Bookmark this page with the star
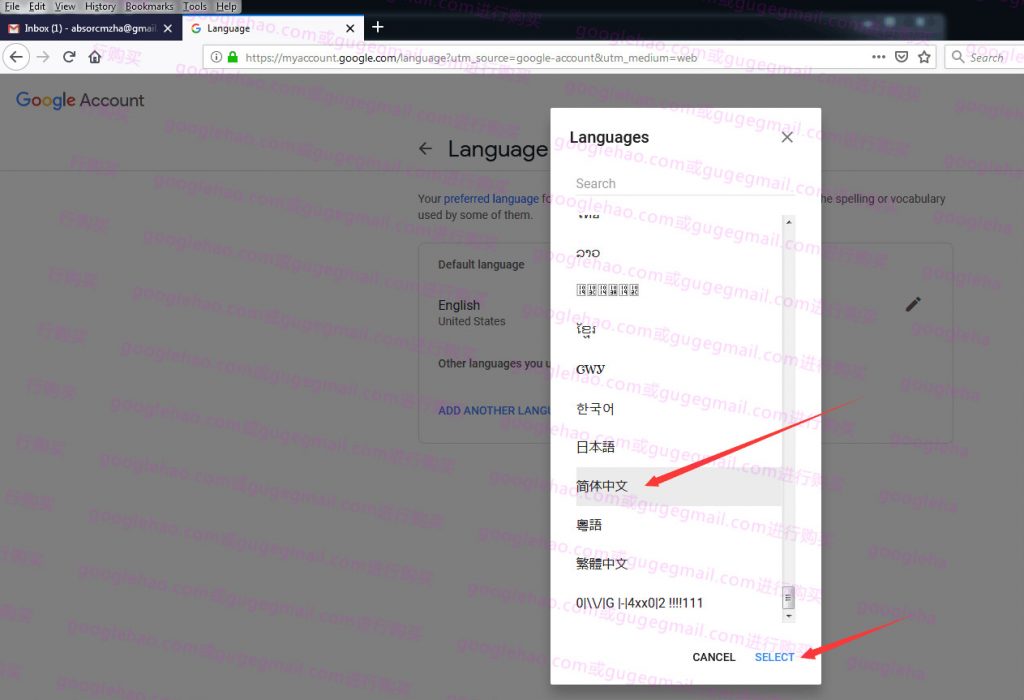The height and width of the screenshot is (700, 1024). [924, 57]
